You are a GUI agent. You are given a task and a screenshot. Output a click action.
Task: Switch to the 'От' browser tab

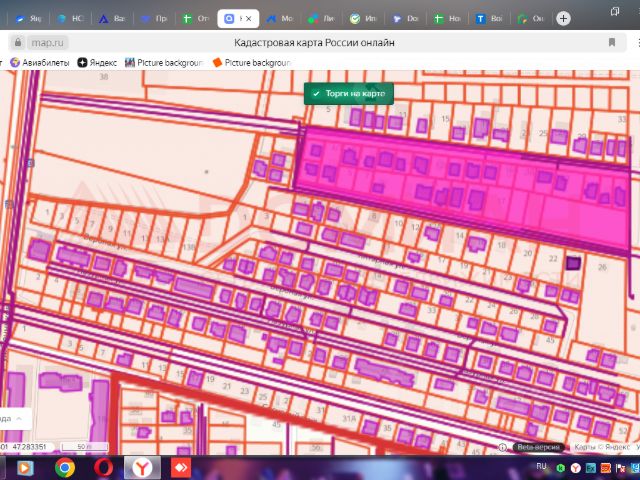tap(196, 19)
